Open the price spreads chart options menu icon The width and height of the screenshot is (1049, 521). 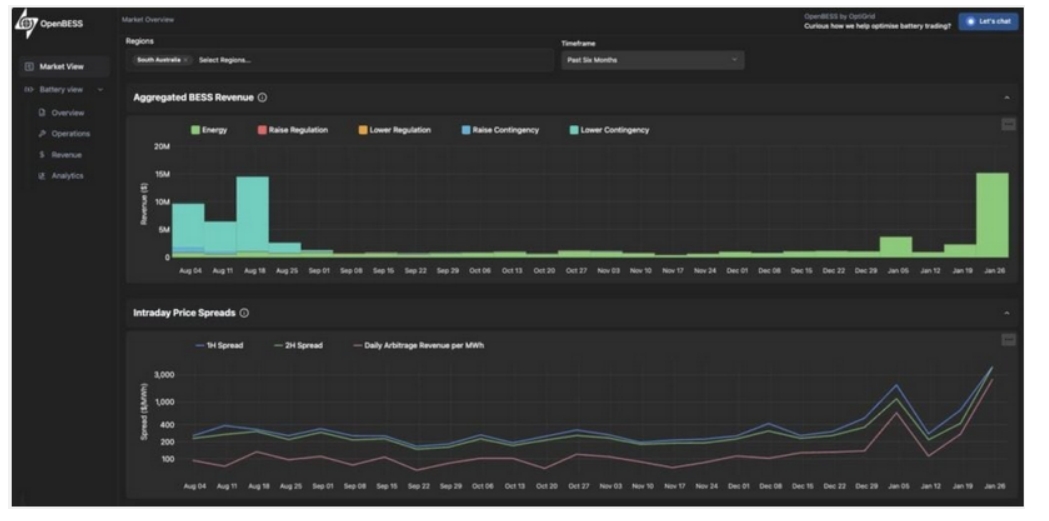[x=1008, y=340]
